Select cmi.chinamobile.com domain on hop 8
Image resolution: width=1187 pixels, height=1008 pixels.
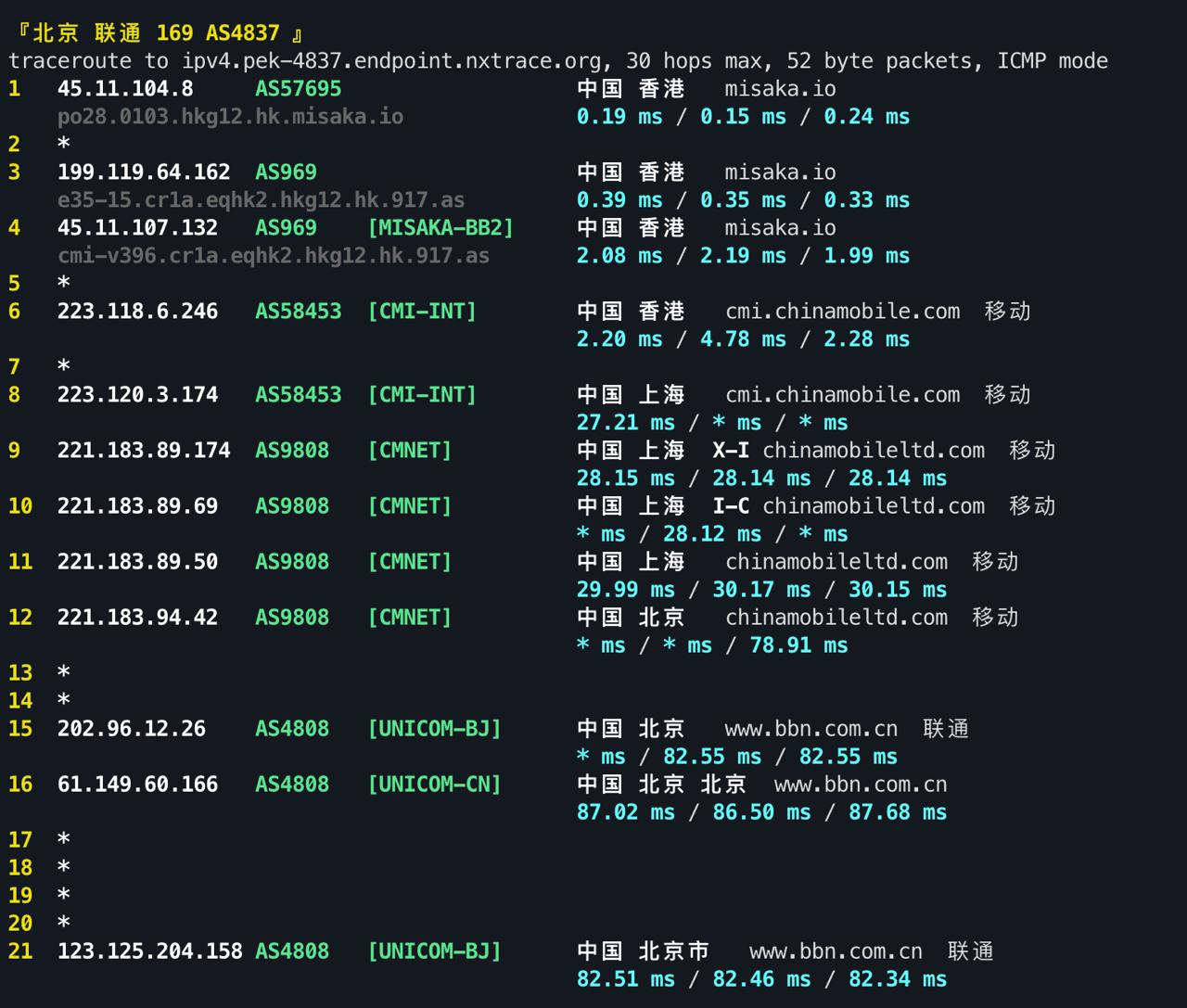(x=842, y=394)
